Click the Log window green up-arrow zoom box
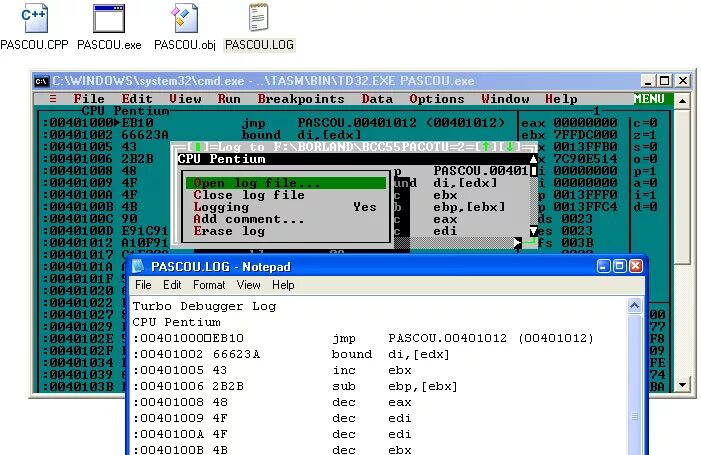Screen dimensions: 701x455 [x=486, y=147]
